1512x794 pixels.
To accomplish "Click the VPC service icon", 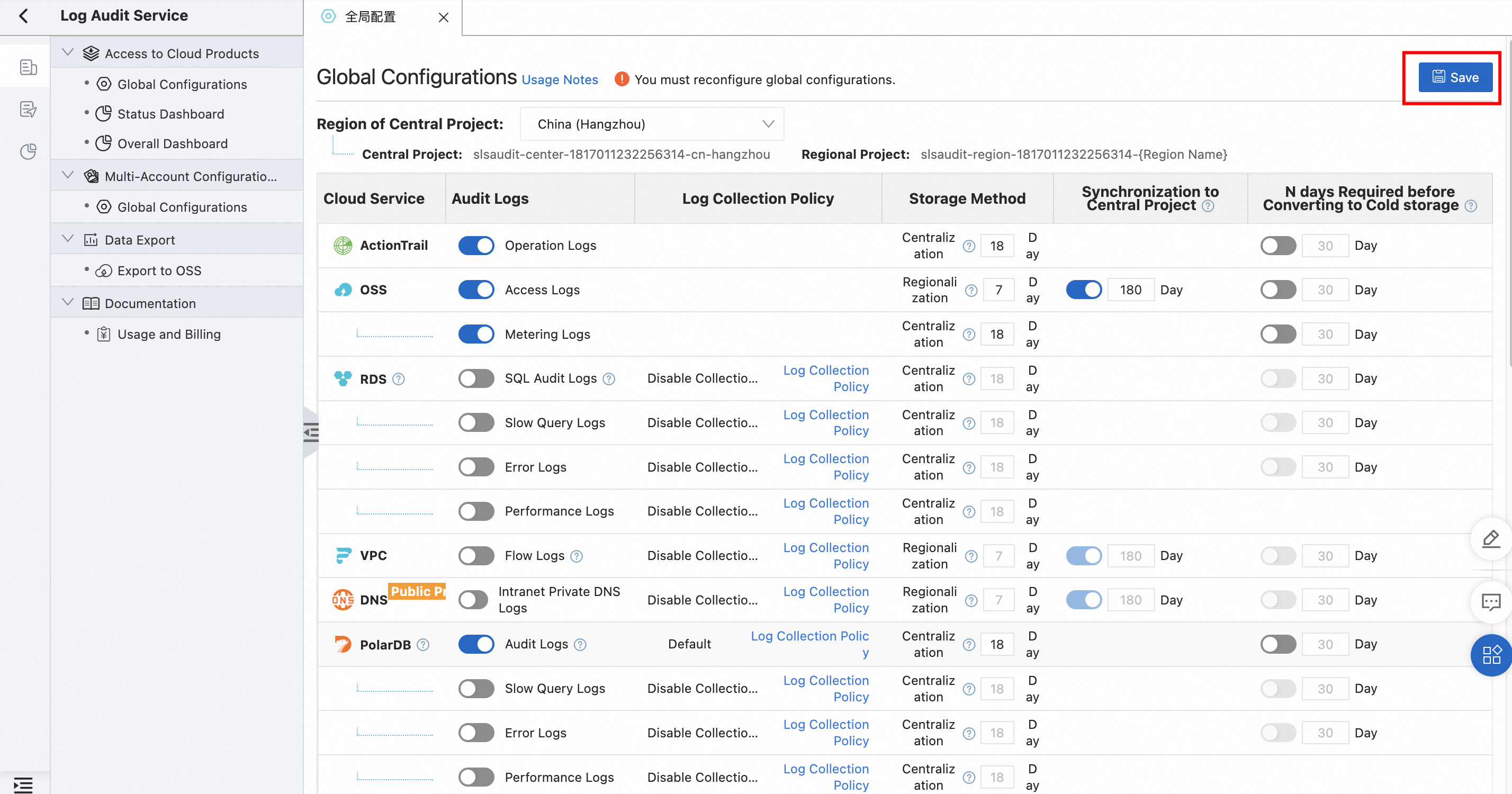I will pos(343,555).
